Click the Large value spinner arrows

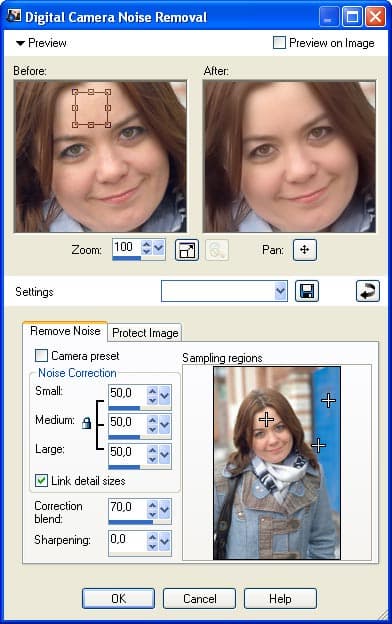(x=152, y=454)
